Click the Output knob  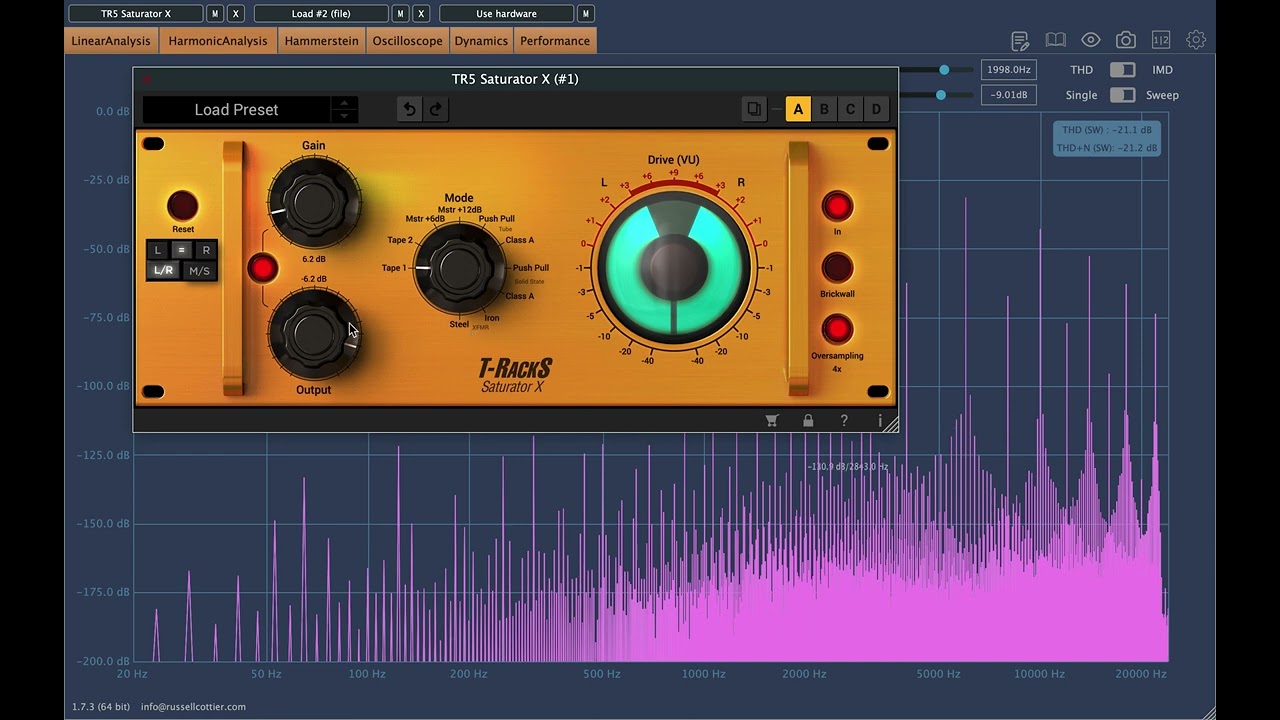click(314, 334)
